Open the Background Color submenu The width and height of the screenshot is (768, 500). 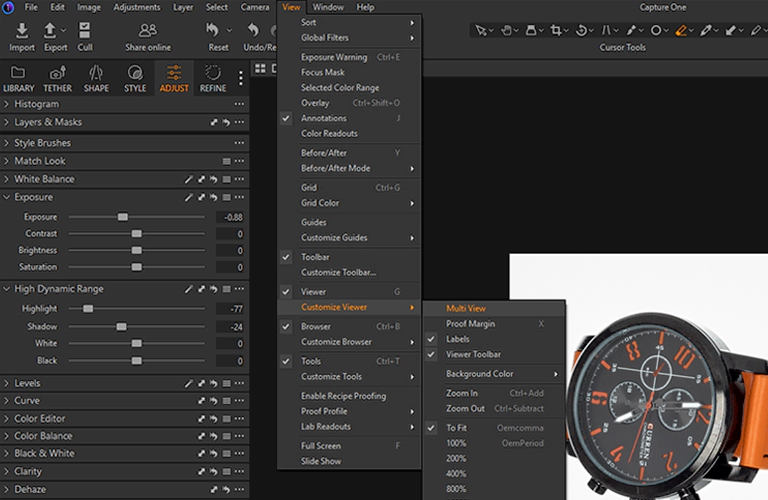click(480, 374)
